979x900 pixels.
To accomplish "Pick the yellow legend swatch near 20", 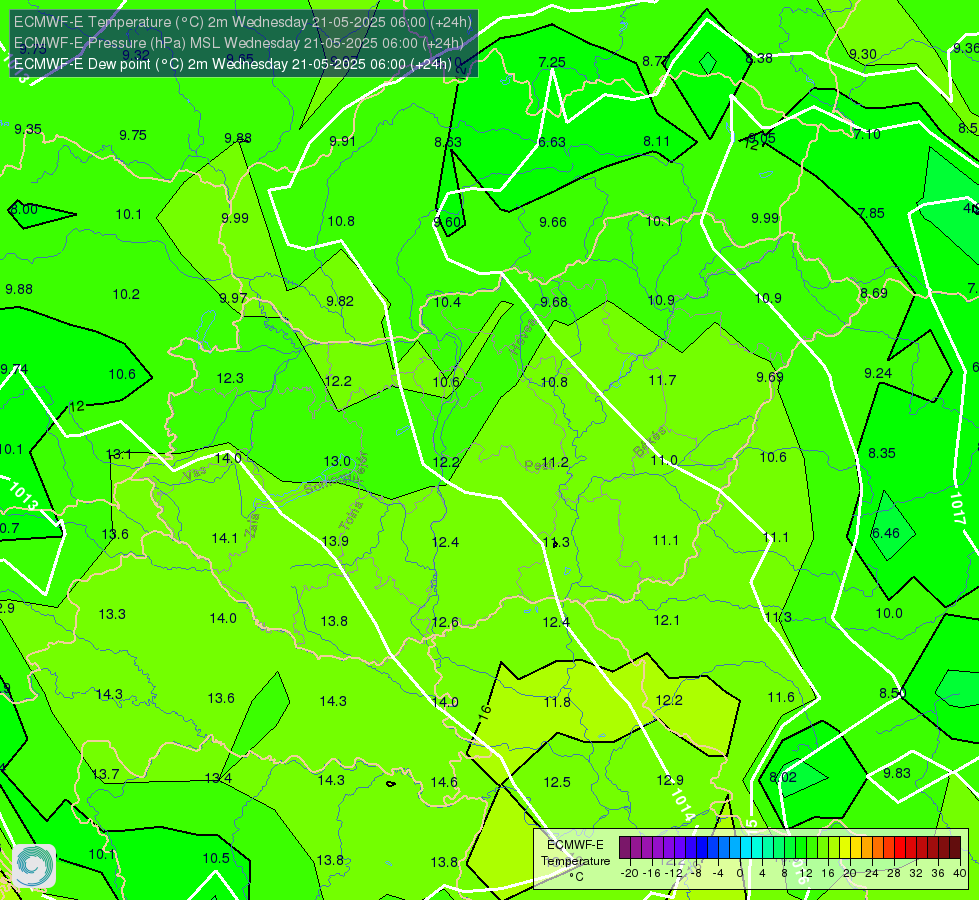I will pyautogui.click(x=845, y=848).
